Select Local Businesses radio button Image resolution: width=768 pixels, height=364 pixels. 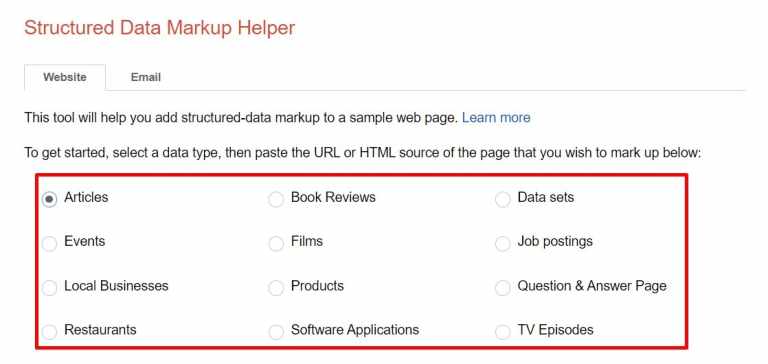(x=49, y=288)
